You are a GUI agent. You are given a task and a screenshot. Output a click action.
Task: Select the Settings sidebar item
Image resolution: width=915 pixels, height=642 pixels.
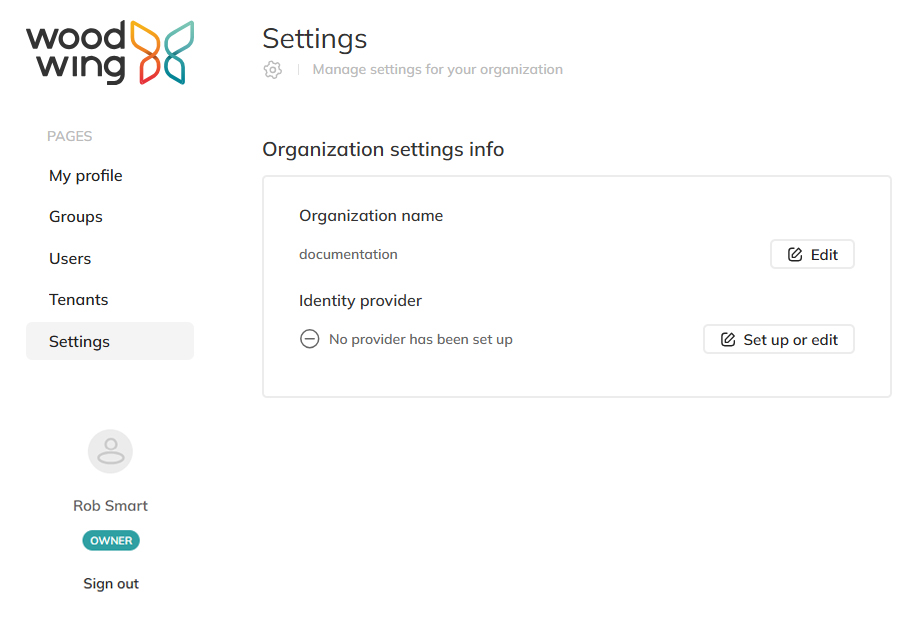click(110, 341)
